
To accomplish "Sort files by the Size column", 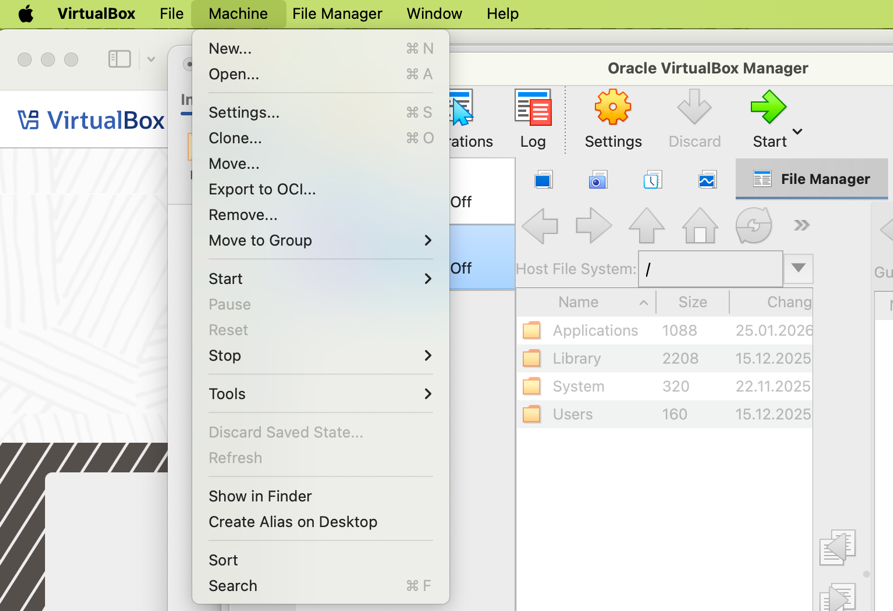I will point(692,302).
